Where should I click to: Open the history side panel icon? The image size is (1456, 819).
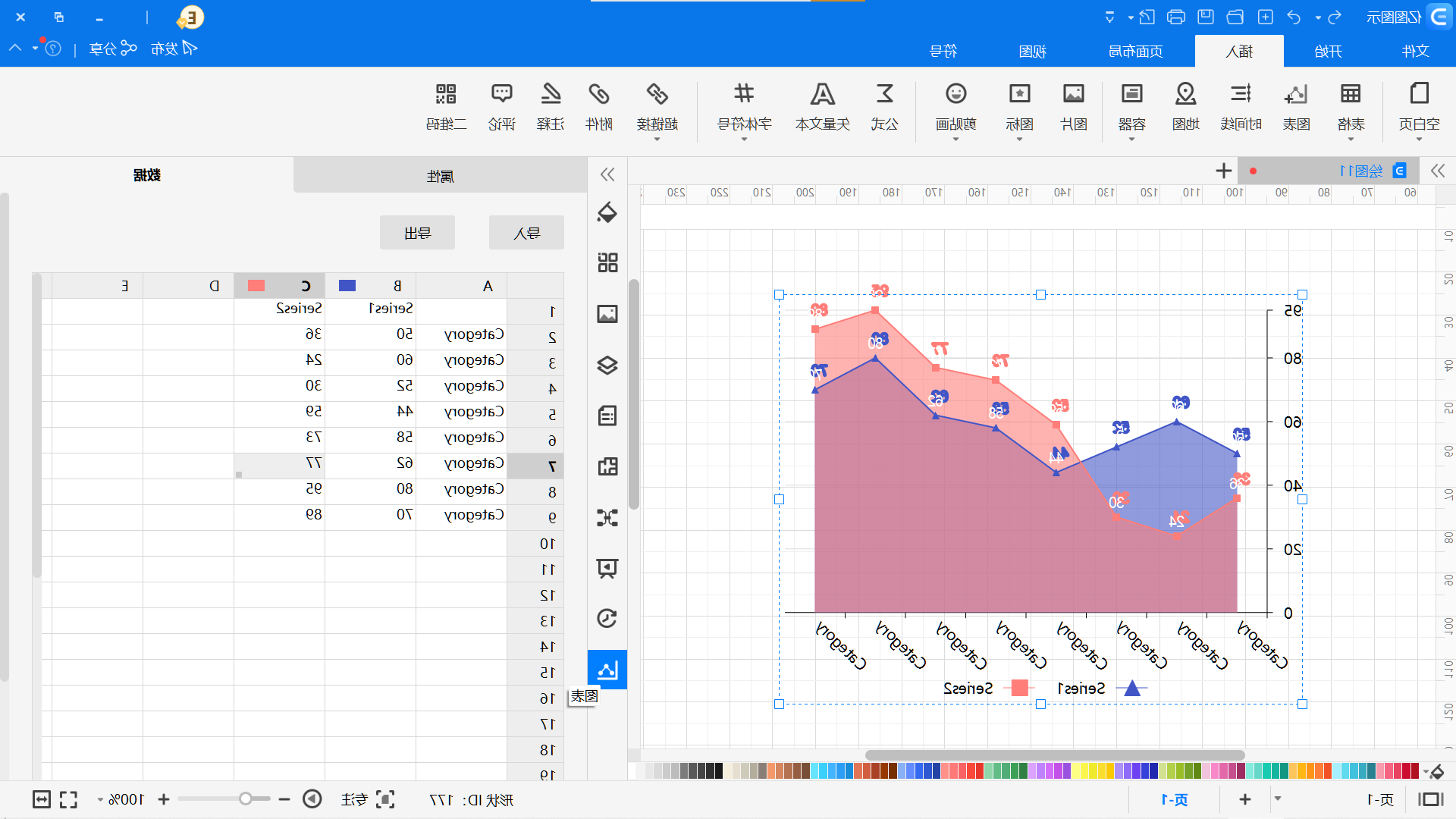click(x=607, y=619)
